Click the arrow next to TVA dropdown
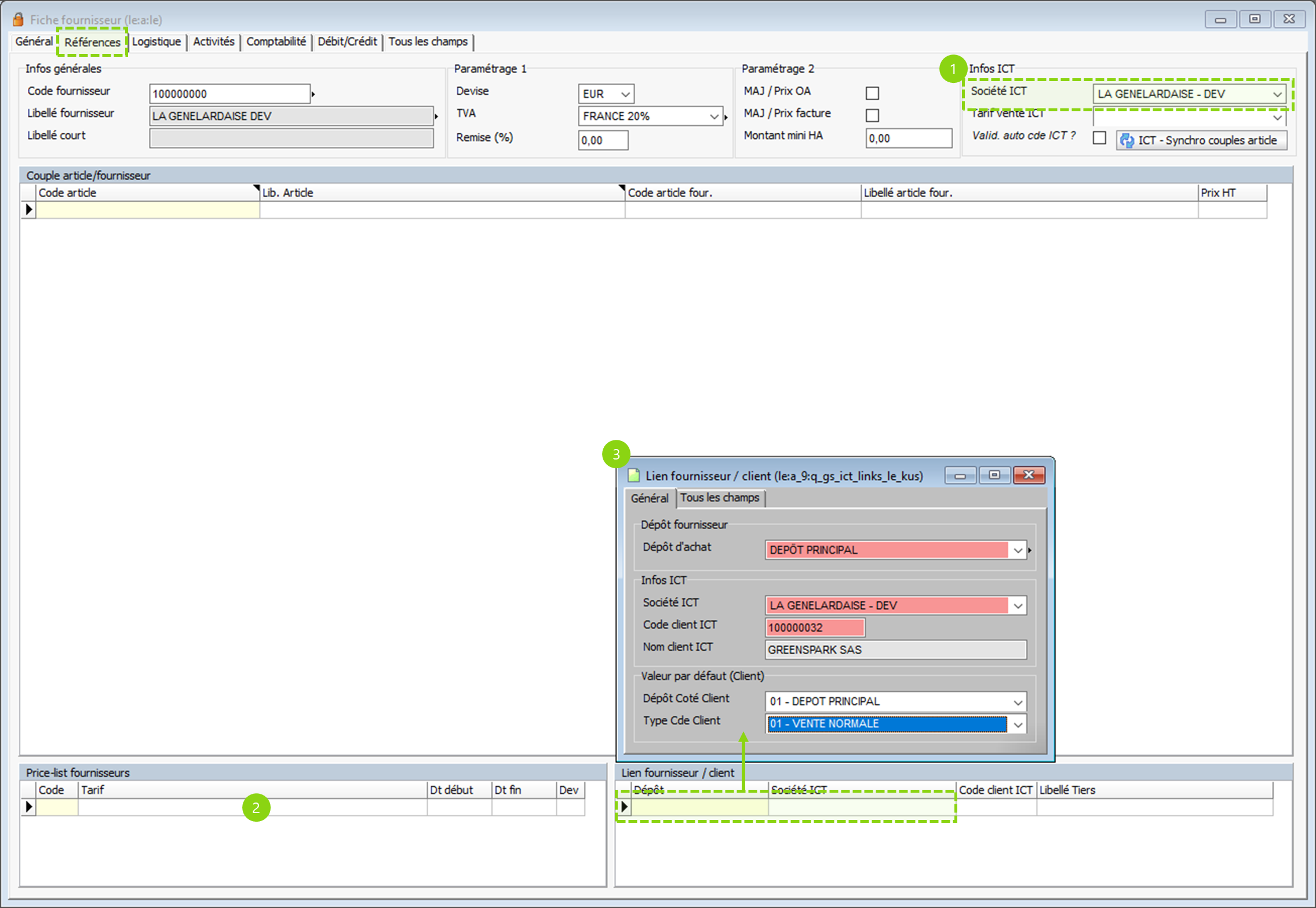This screenshot has height=908, width=1316. click(726, 116)
